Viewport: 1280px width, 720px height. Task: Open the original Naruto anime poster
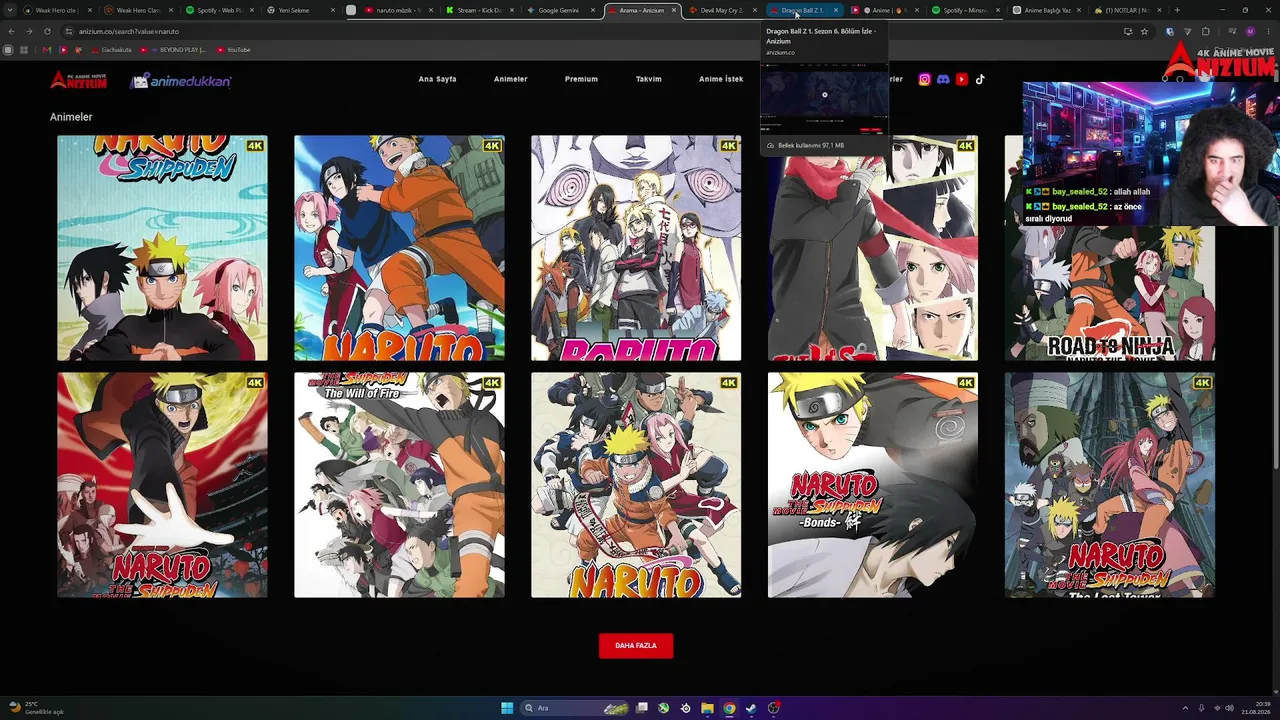tap(399, 248)
